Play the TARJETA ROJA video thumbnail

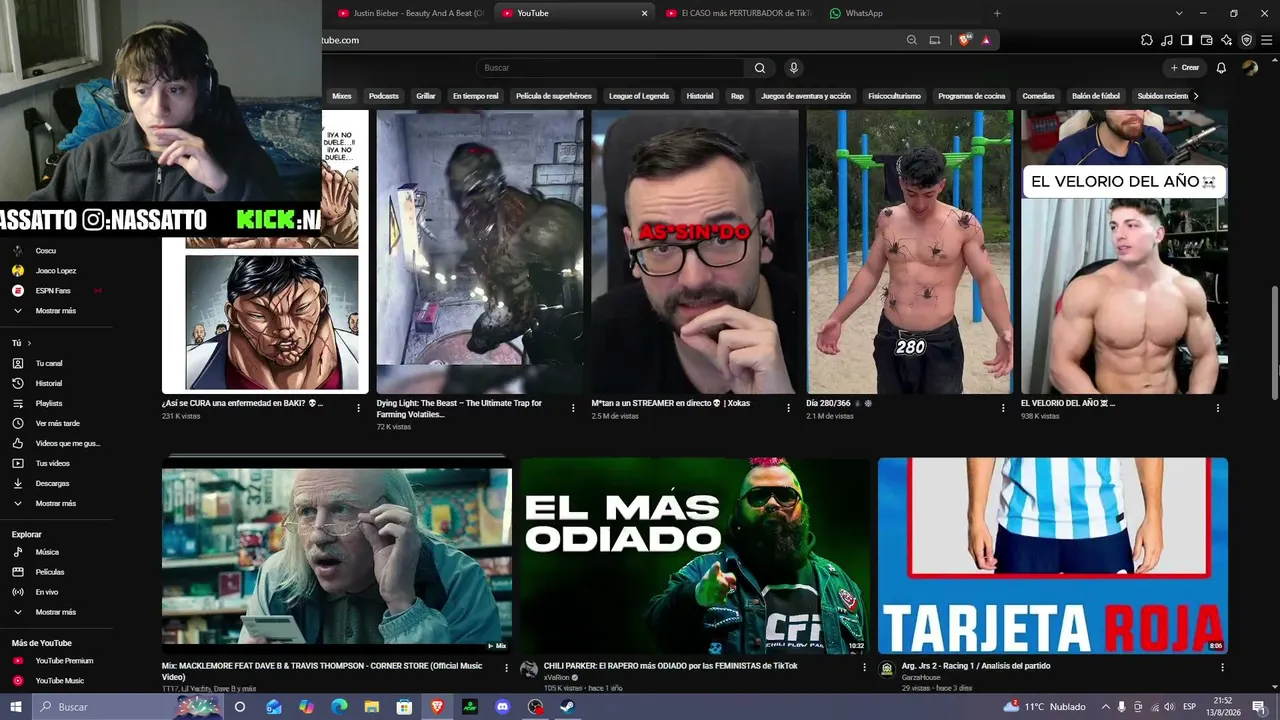point(1053,556)
